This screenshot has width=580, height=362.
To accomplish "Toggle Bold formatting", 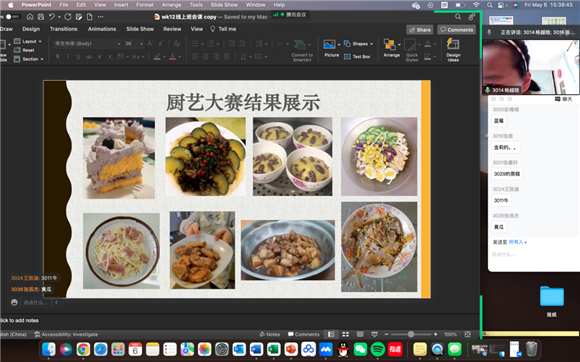I will [57, 57].
